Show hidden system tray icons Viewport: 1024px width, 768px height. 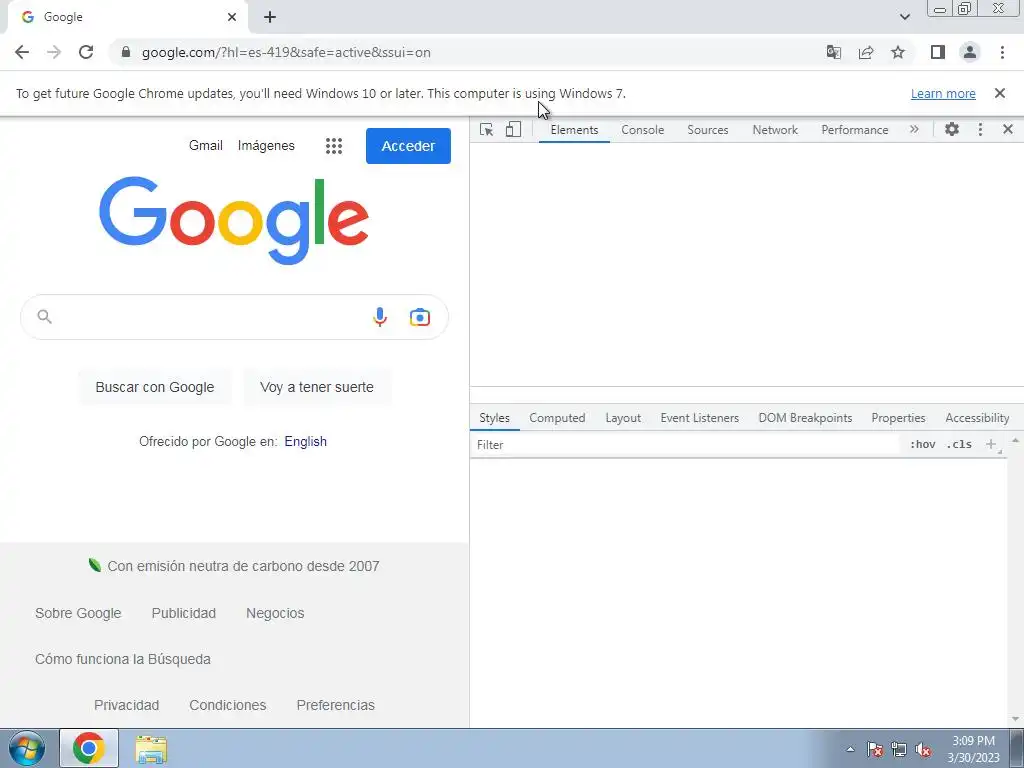850,749
